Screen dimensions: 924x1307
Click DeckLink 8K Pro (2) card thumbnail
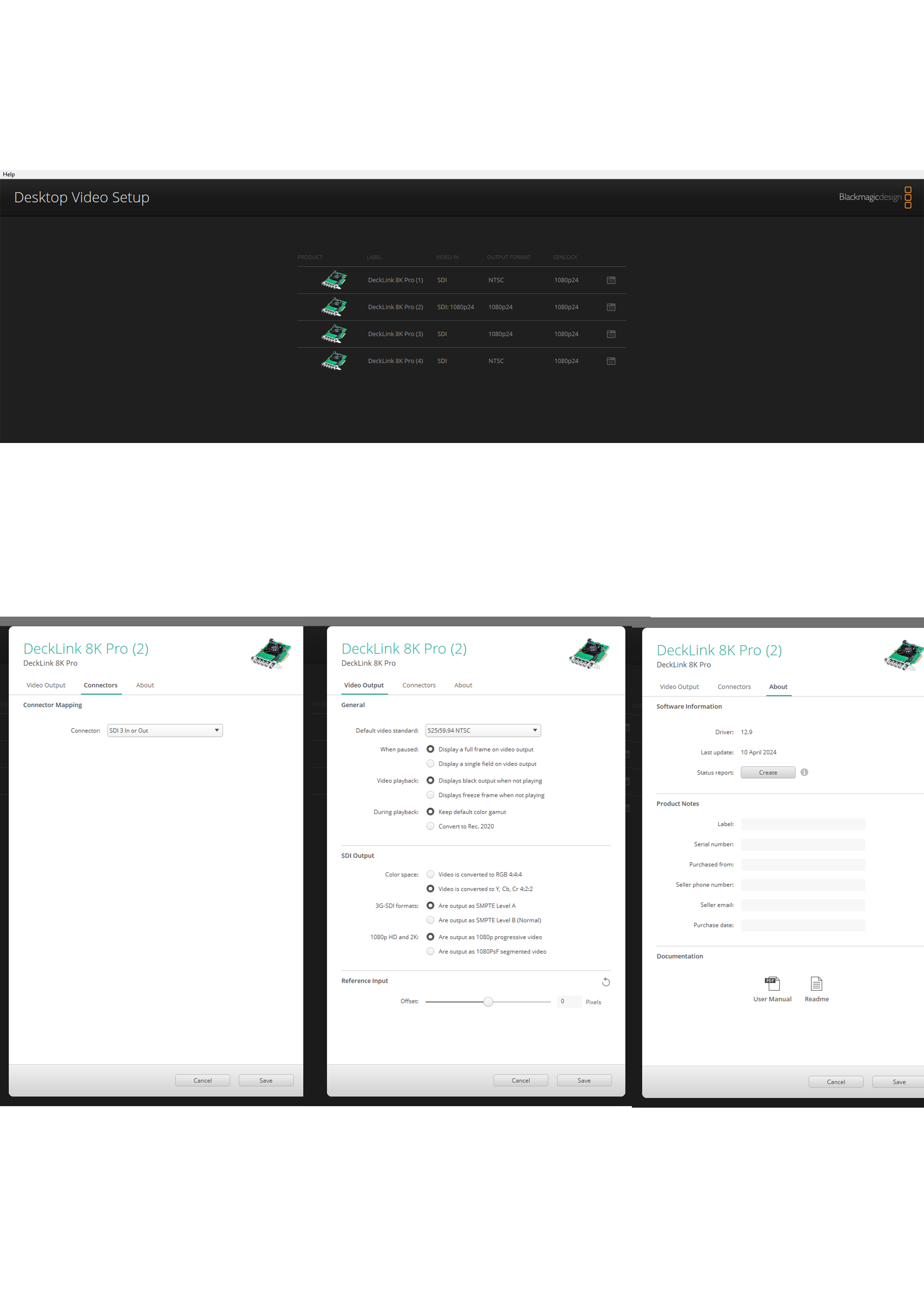(x=334, y=307)
